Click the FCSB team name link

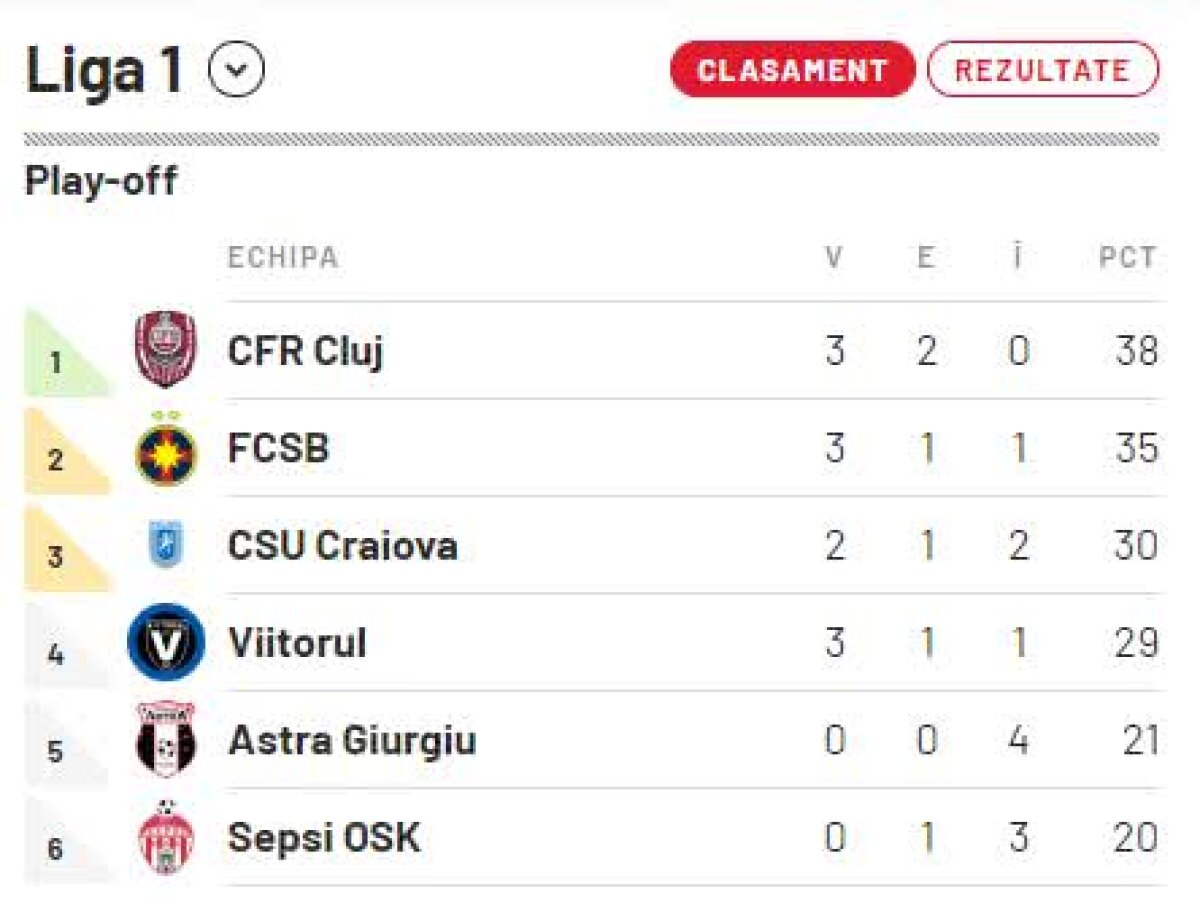coord(280,448)
